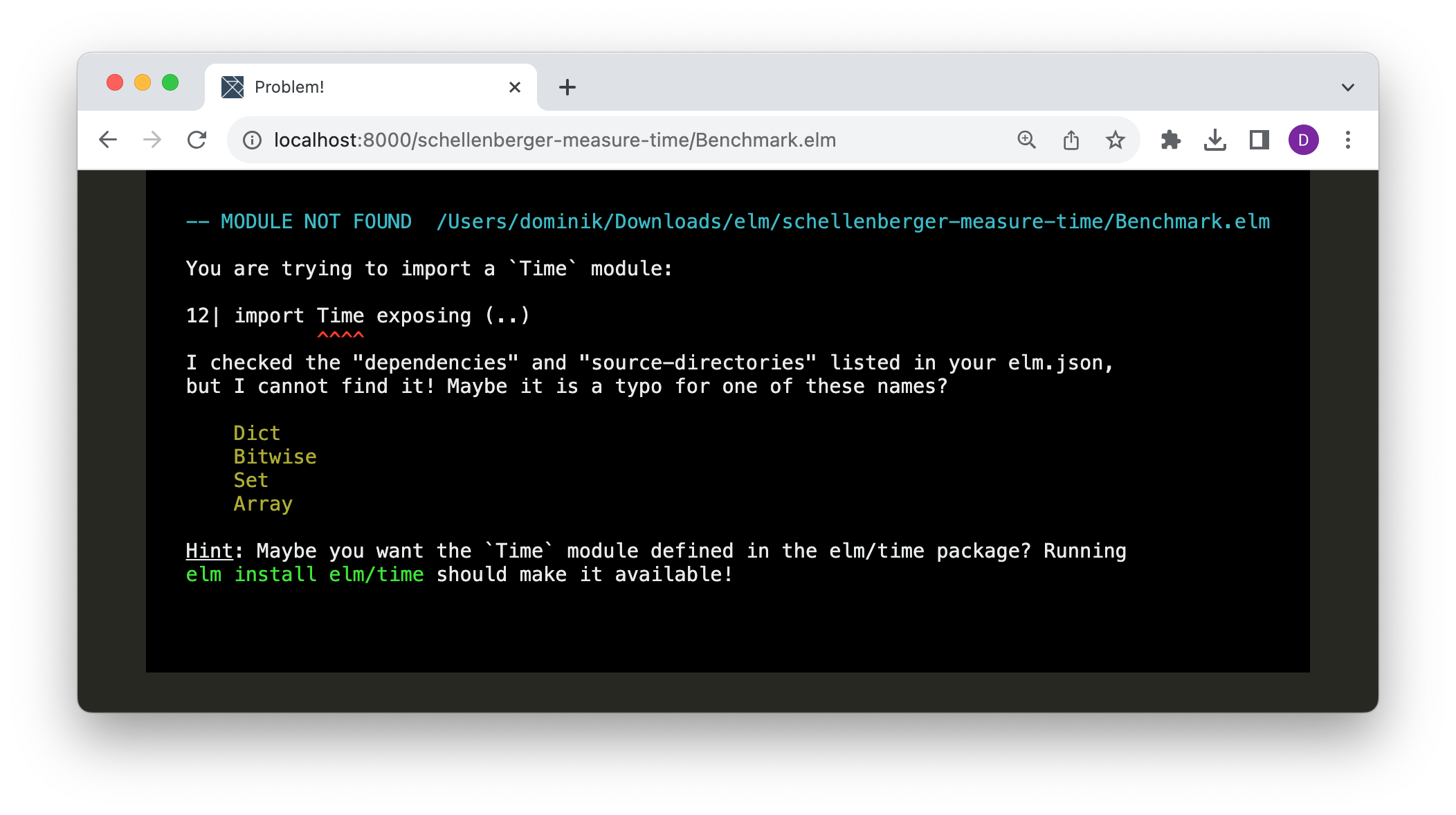Click the Benchmark.elm file path text
1456x815 pixels.
pos(853,221)
